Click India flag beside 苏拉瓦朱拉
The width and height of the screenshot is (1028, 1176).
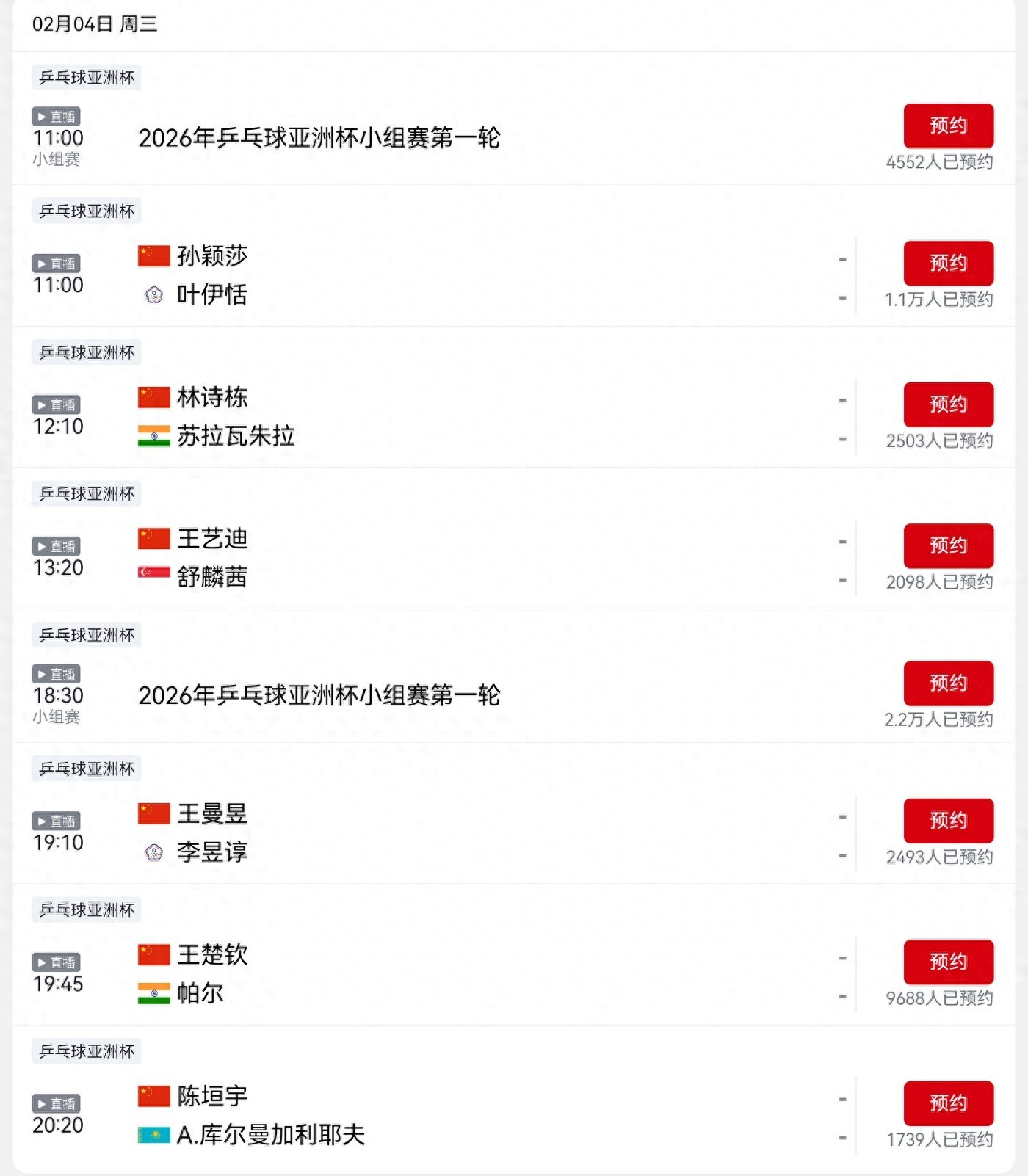point(154,436)
